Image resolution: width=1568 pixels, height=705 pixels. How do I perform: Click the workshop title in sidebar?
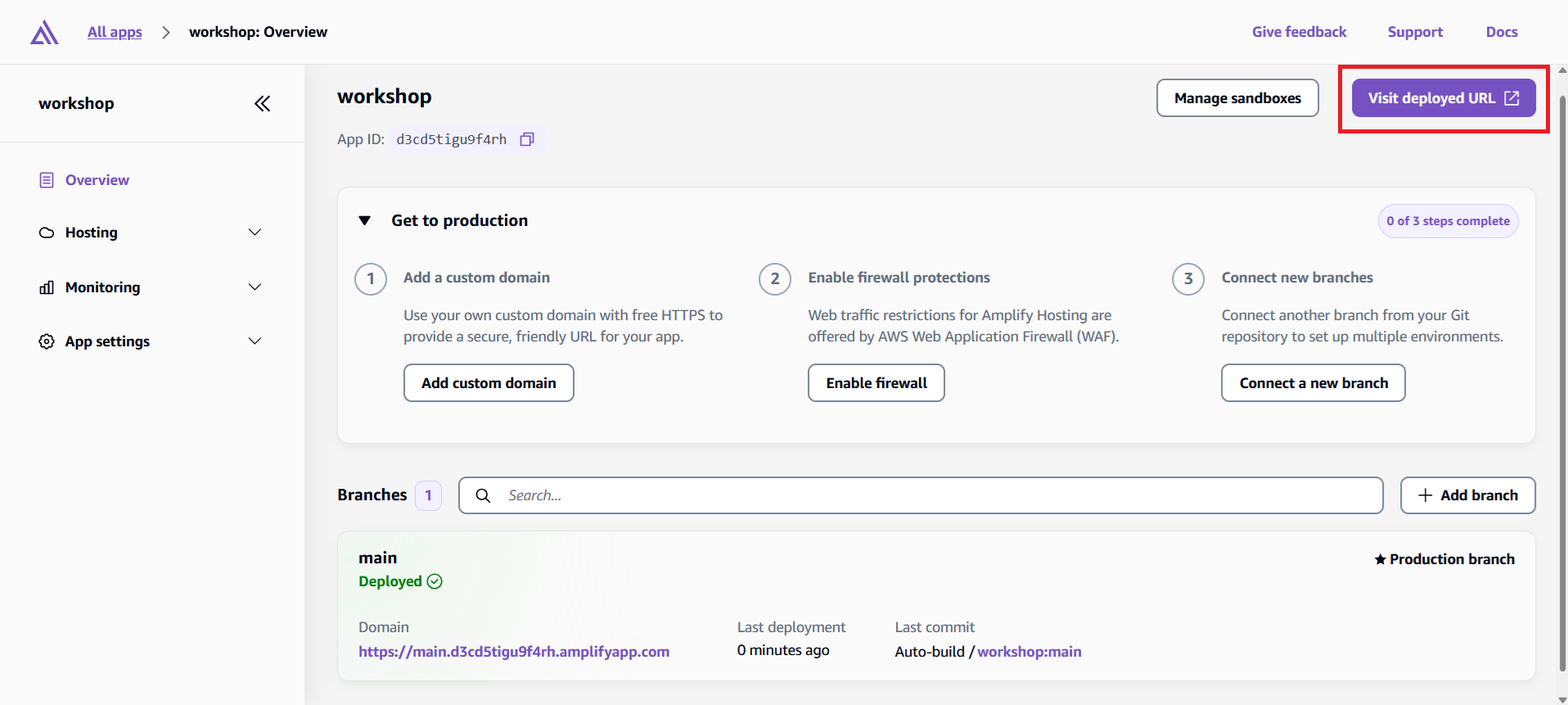click(x=76, y=104)
